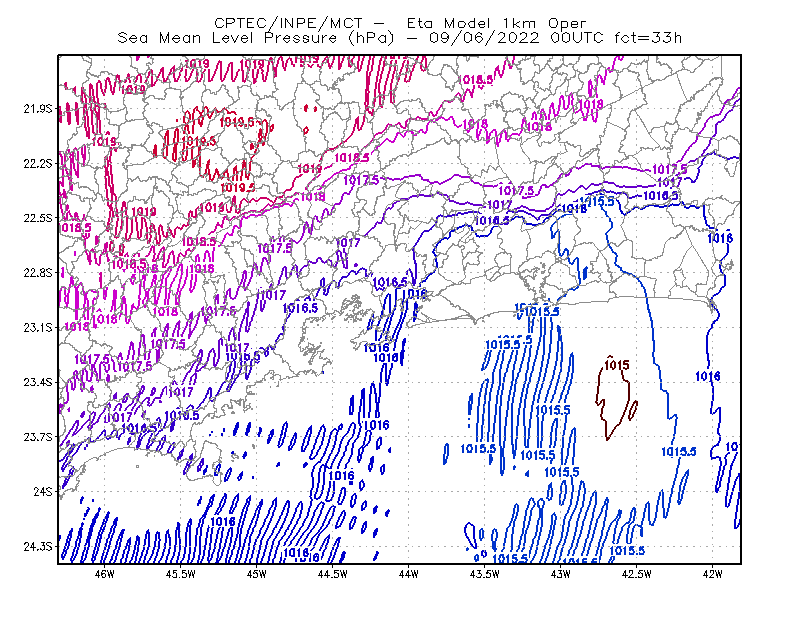Screen dimensions: 800x618
Task: Click the "24S" latitude axis label
Action: (43, 492)
